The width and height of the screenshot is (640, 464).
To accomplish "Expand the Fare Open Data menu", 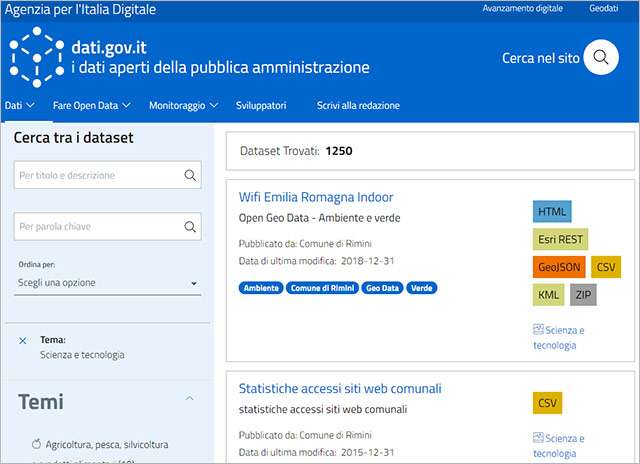I will 91,105.
